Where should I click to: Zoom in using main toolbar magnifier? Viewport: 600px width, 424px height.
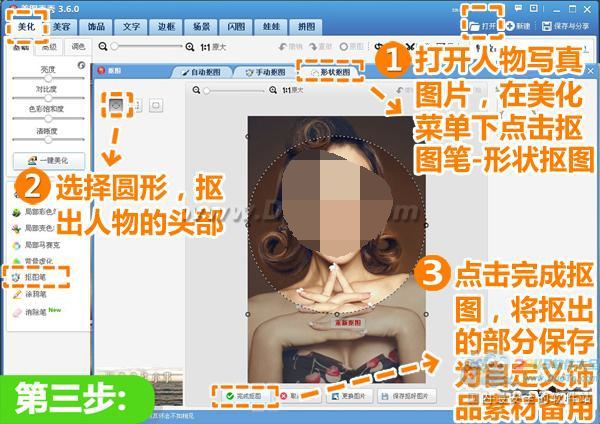tap(190, 47)
